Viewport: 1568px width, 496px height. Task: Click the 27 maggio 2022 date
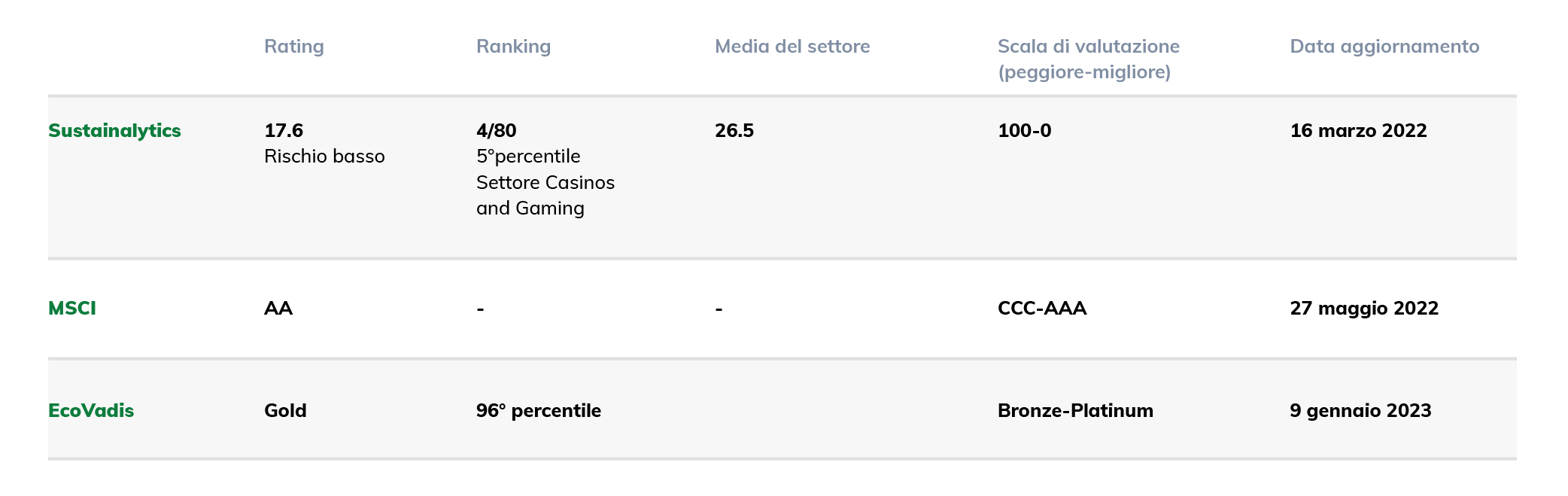pyautogui.click(x=1364, y=309)
